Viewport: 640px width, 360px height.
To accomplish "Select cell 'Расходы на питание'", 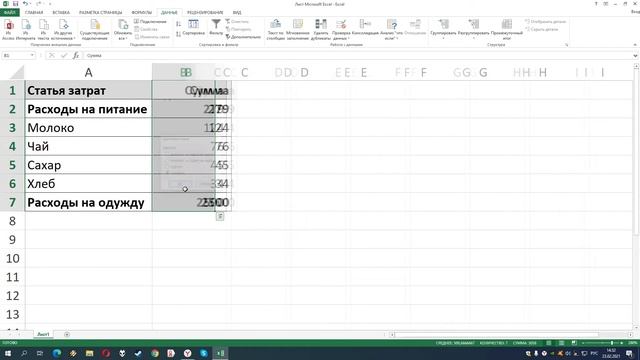I will 88,109.
